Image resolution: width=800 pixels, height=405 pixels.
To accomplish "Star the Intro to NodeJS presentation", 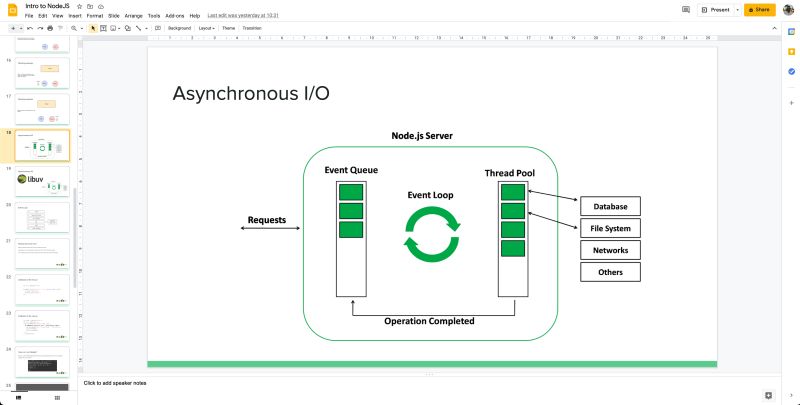I will (79, 7).
